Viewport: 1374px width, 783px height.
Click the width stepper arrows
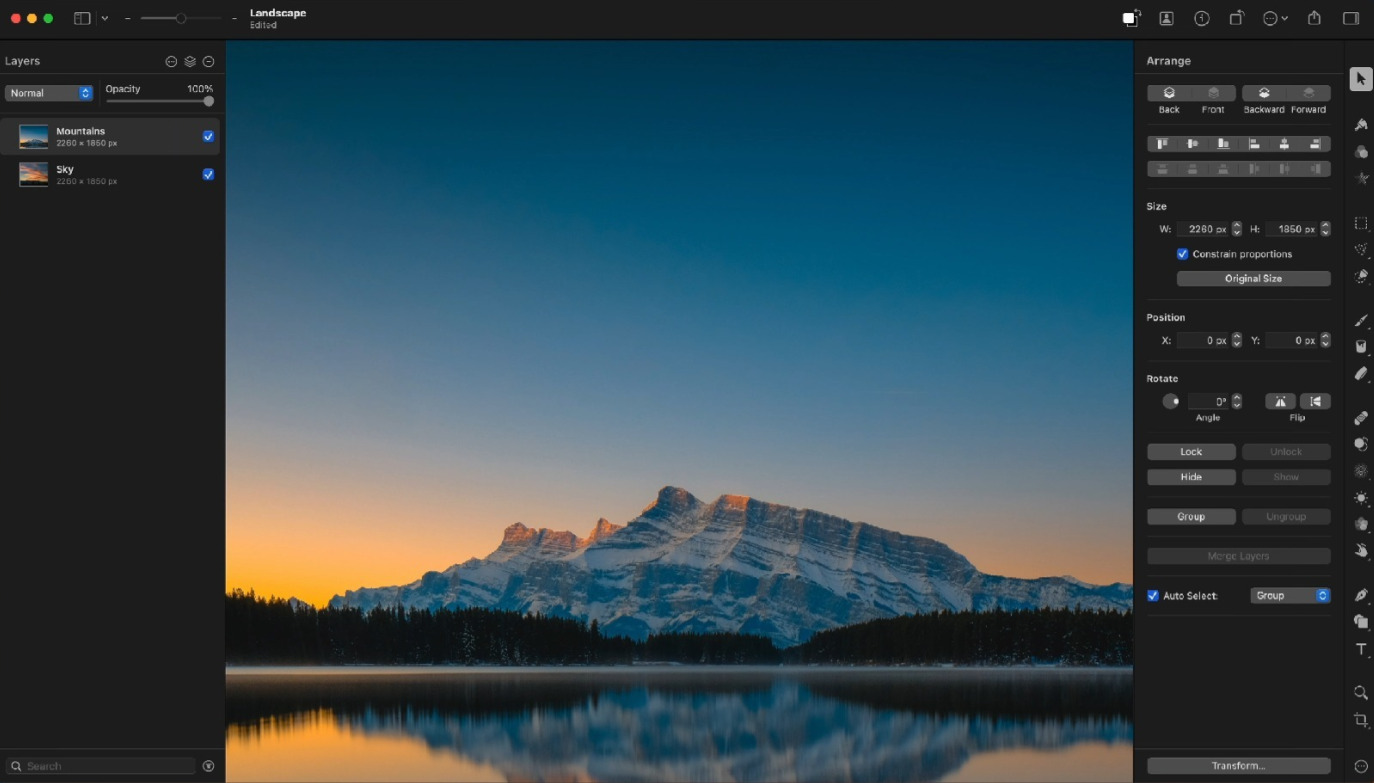[1237, 229]
